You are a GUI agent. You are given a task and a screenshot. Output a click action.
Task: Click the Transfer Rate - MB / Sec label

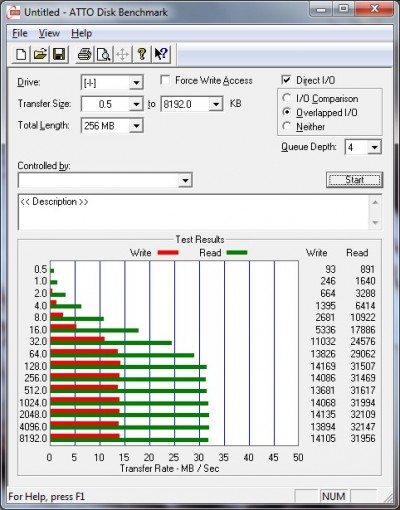[170, 468]
